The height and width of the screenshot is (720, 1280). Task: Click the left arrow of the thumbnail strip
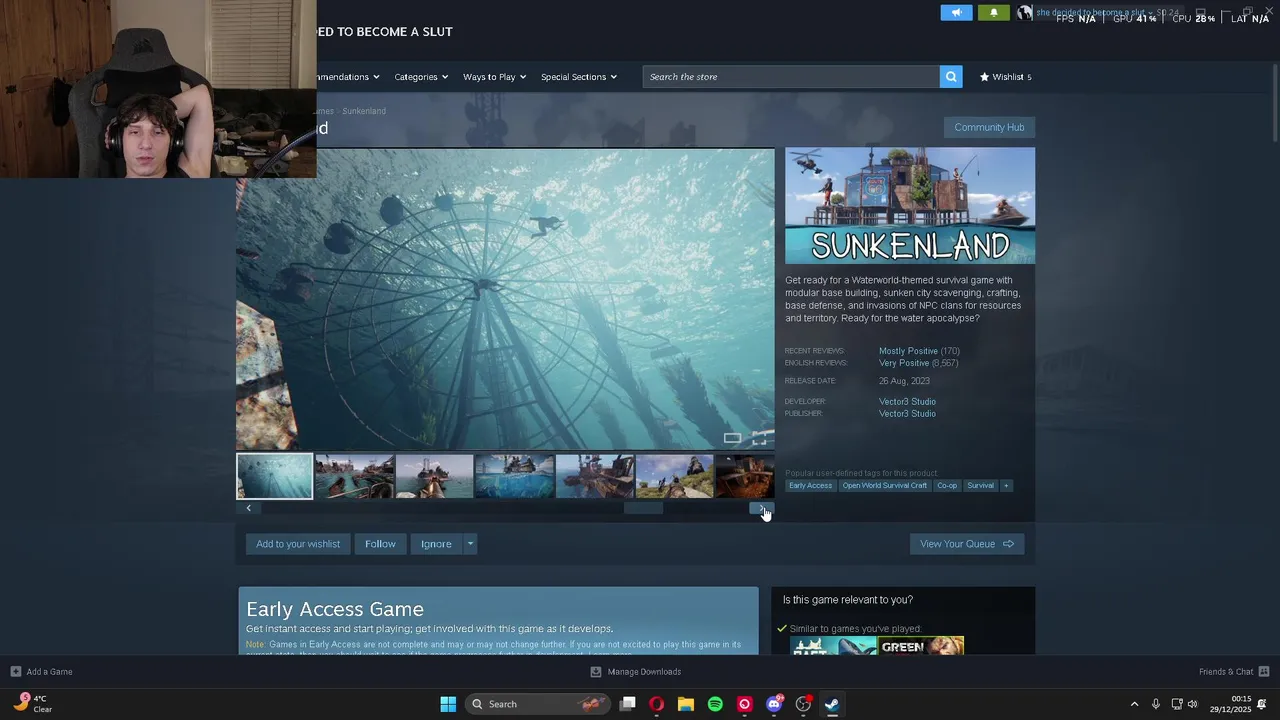(249, 508)
